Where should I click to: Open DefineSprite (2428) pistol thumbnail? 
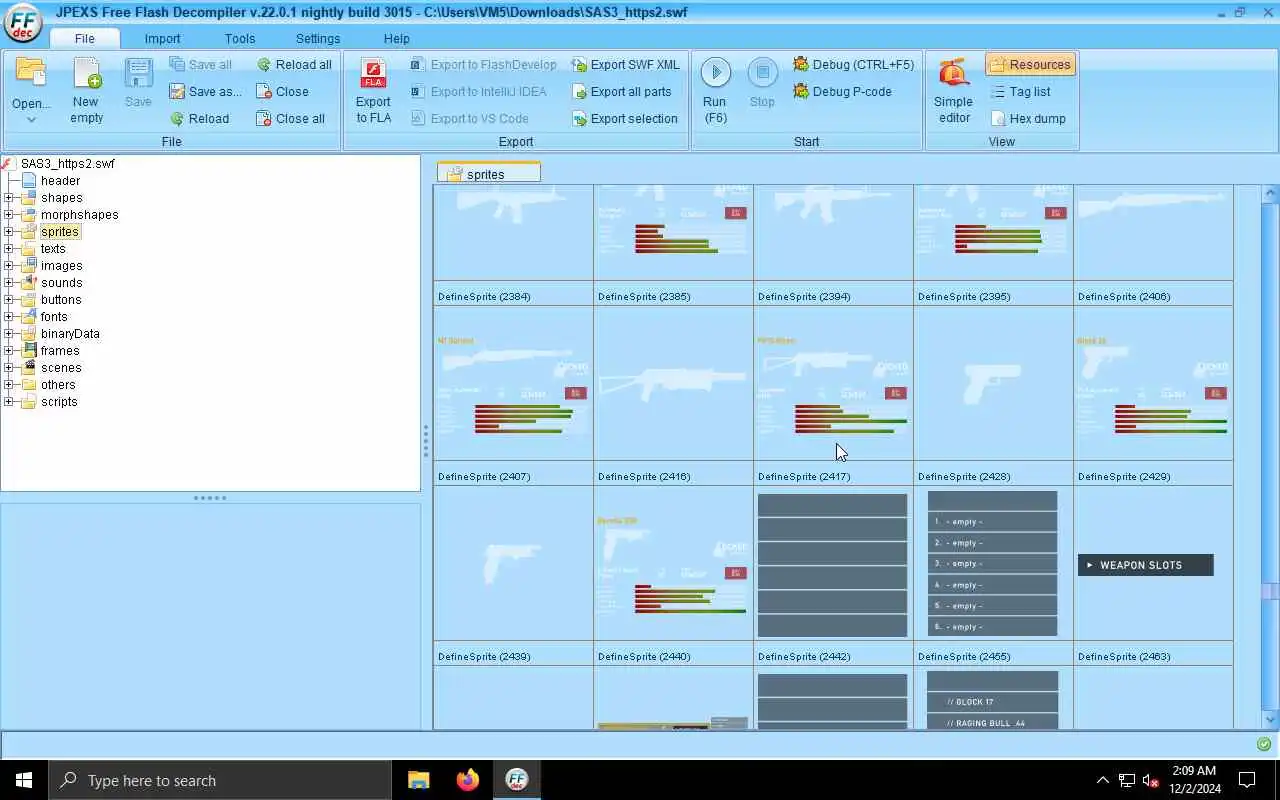(x=993, y=385)
